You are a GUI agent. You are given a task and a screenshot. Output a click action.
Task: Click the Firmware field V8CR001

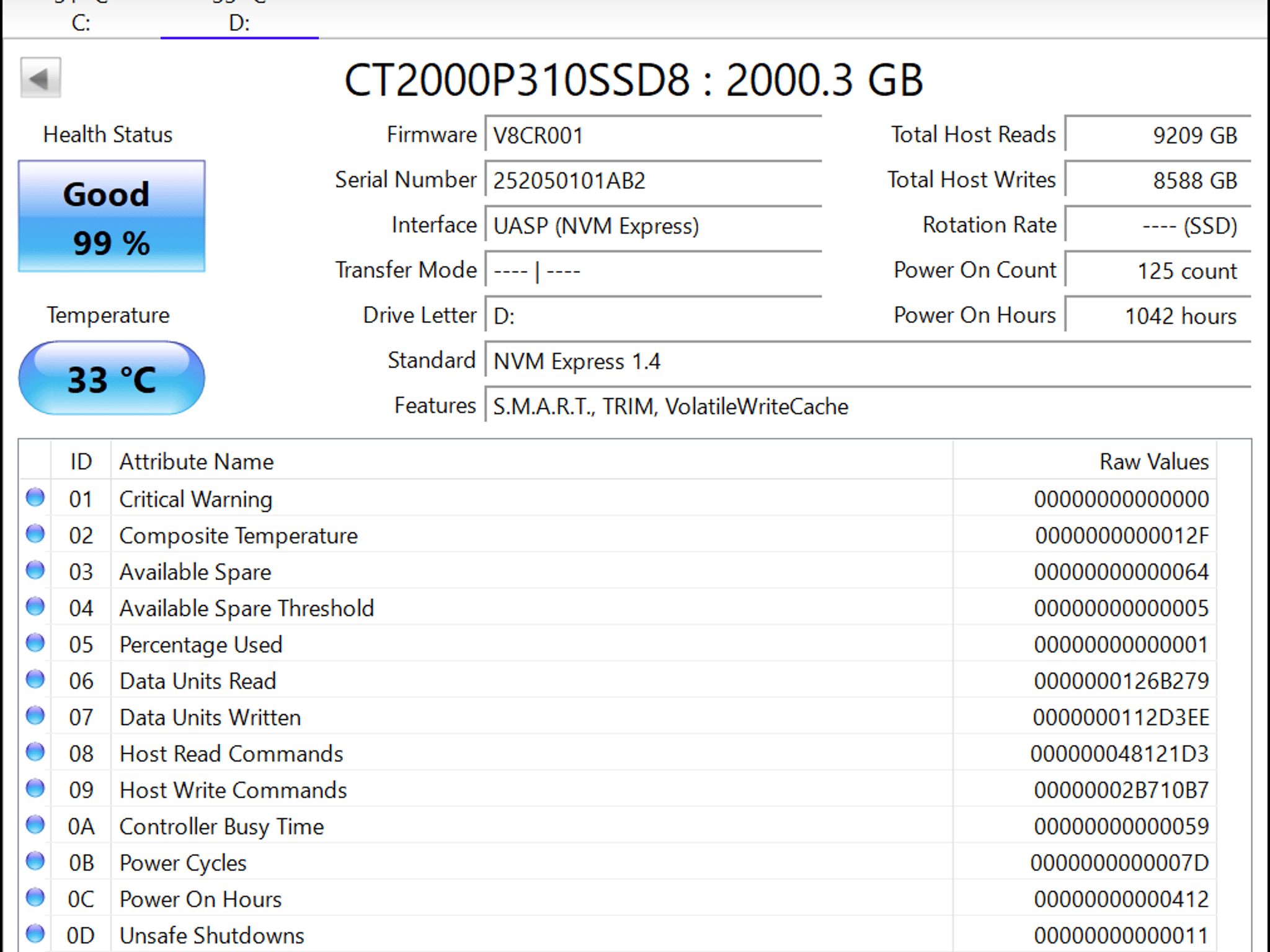pos(654,134)
